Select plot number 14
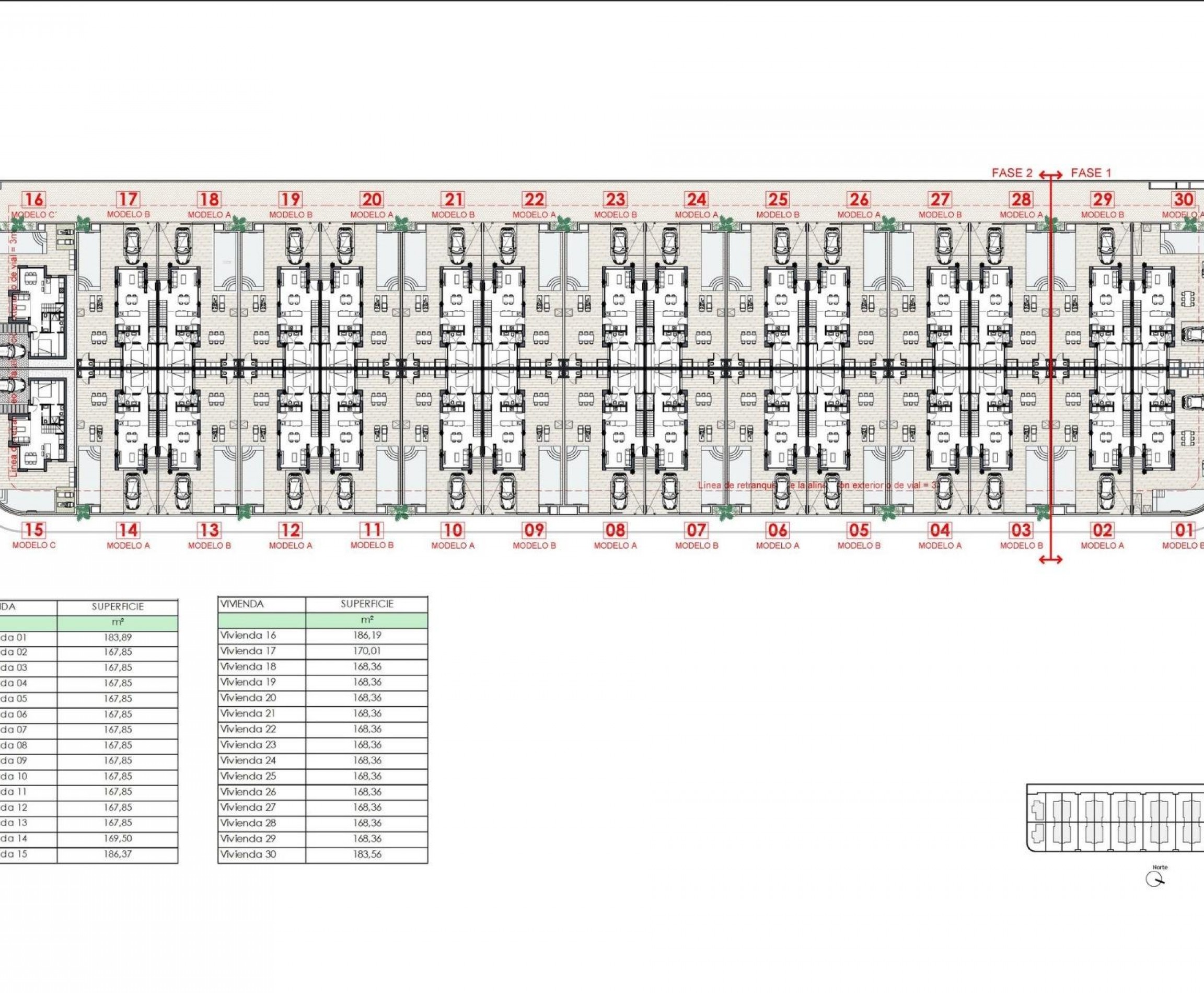This screenshot has height=993, width=1204. 128,529
